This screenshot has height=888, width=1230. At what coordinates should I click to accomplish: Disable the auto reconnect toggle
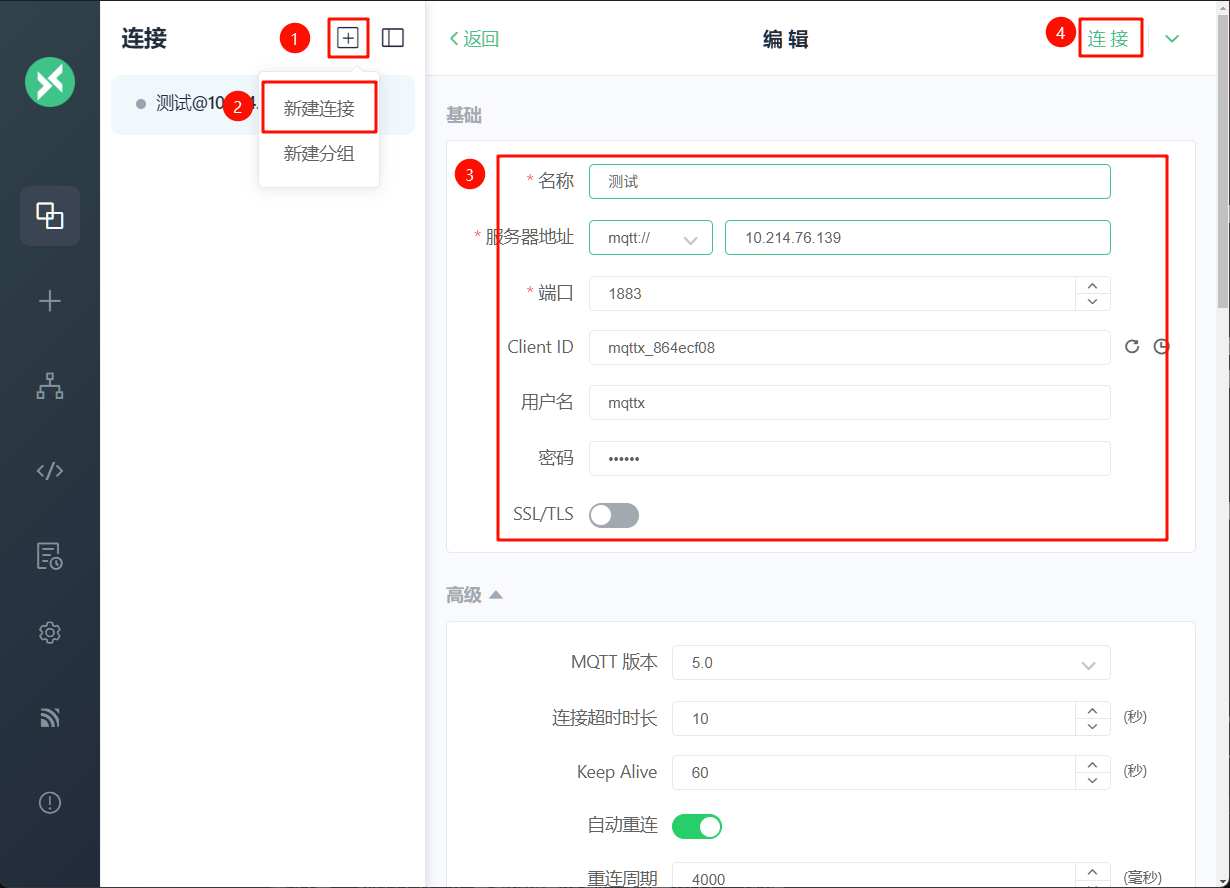(697, 826)
